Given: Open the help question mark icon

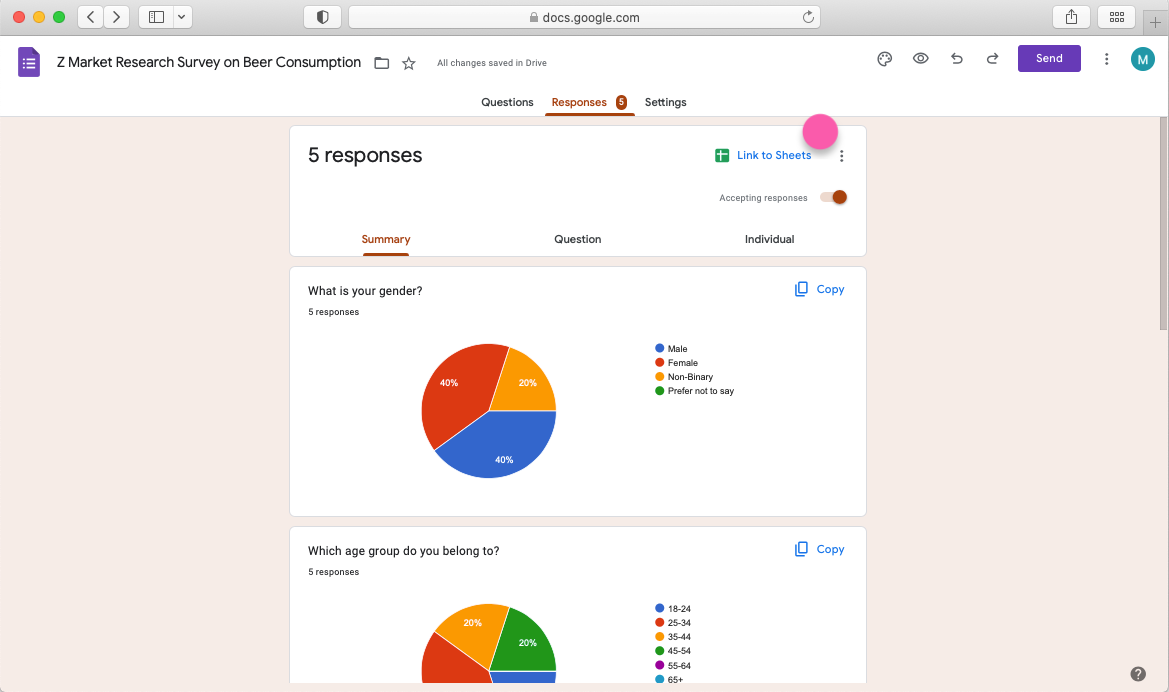Looking at the screenshot, I should click(1137, 674).
